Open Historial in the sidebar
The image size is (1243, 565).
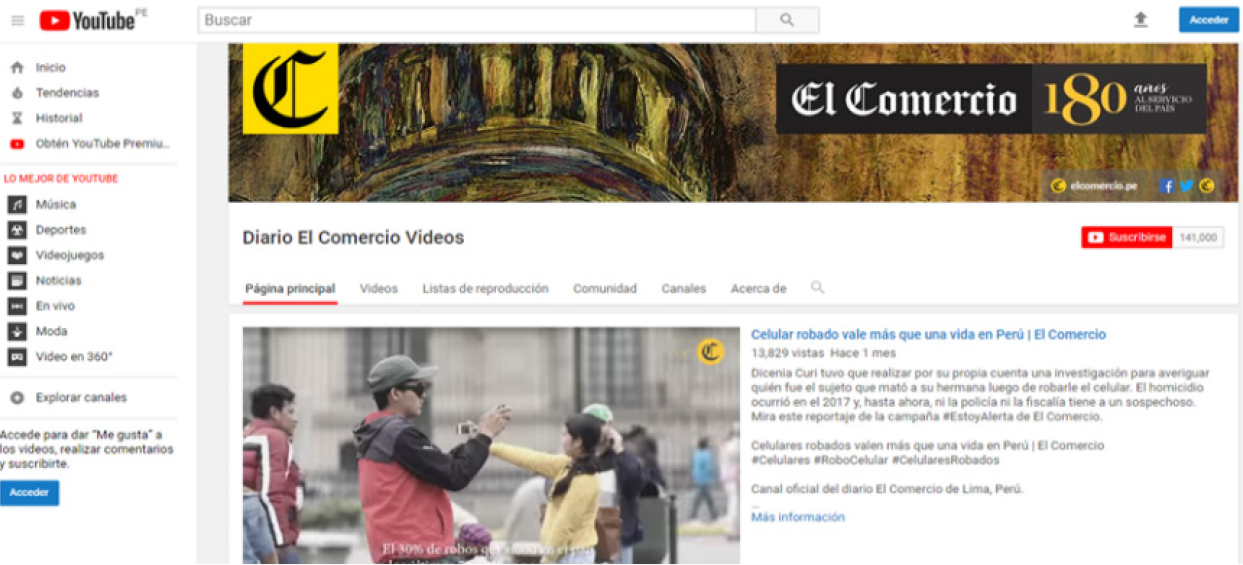click(59, 118)
